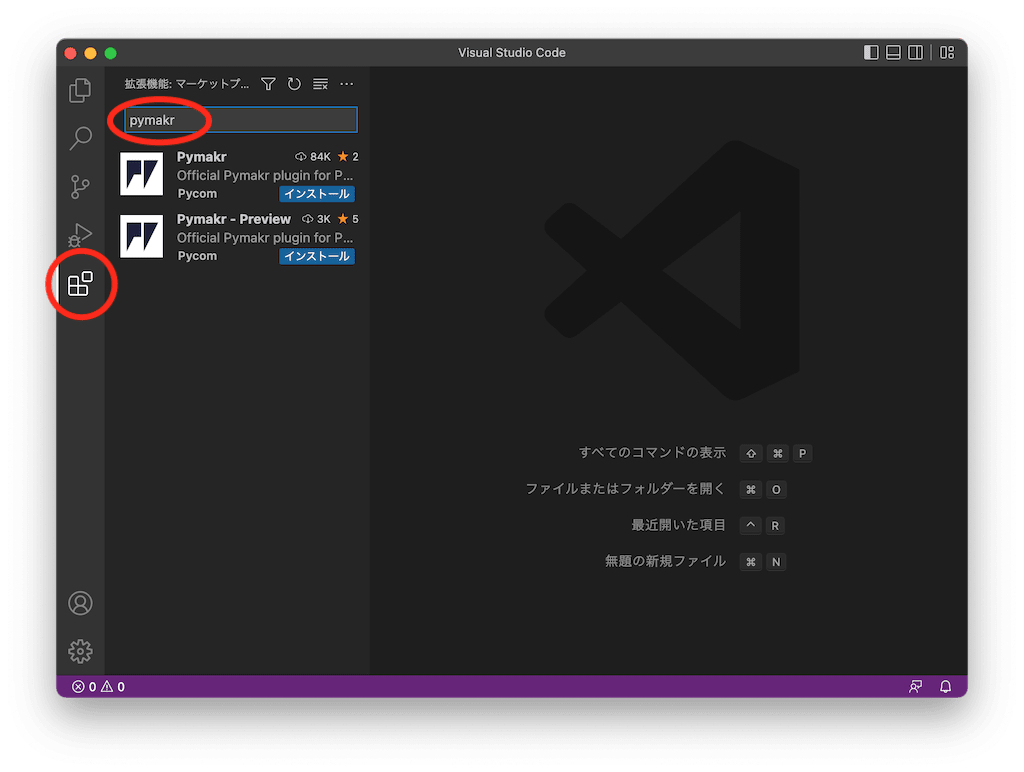1024x772 pixels.
Task: Toggle the secondary side bar layout icon
Action: click(x=916, y=52)
